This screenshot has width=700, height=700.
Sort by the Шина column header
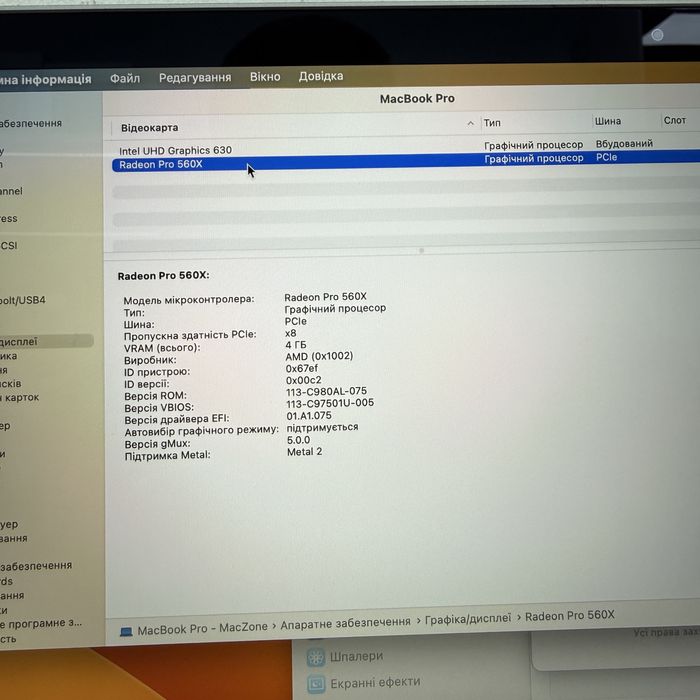(x=608, y=121)
